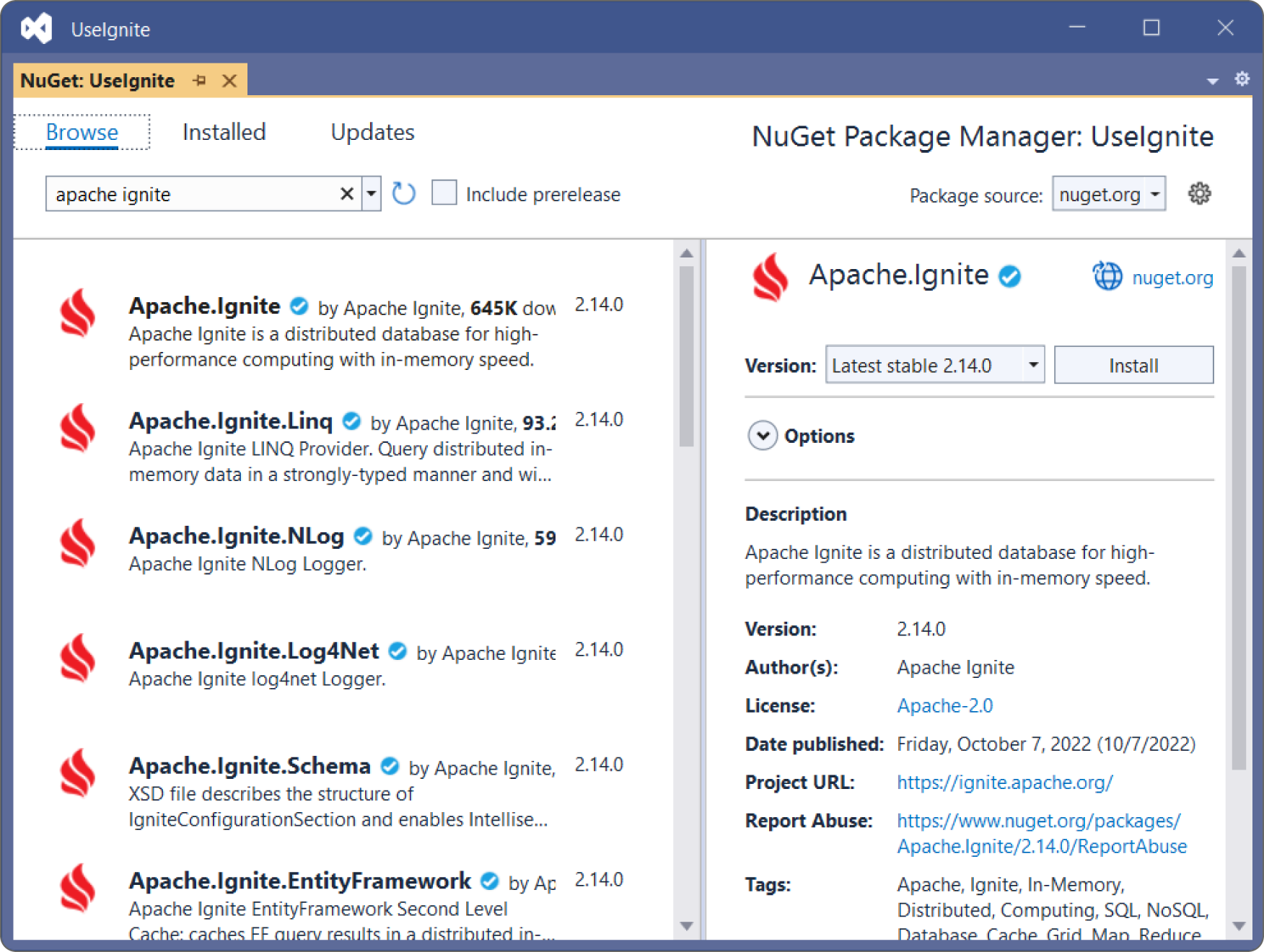Click the Apache.Ignite.Schema package title
The width and height of the screenshot is (1264, 952).
coord(250,766)
